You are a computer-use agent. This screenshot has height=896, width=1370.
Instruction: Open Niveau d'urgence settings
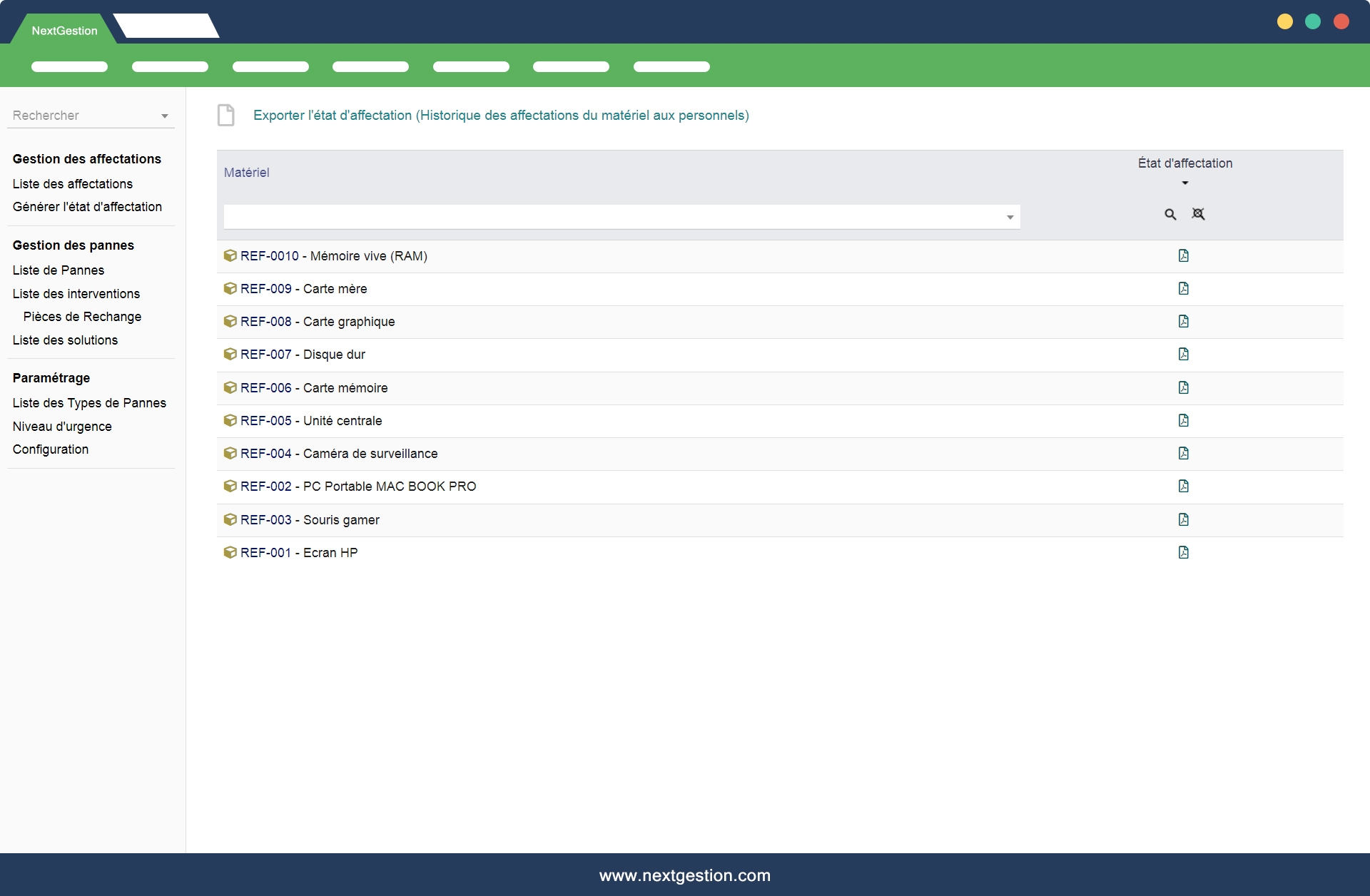pyautogui.click(x=62, y=427)
